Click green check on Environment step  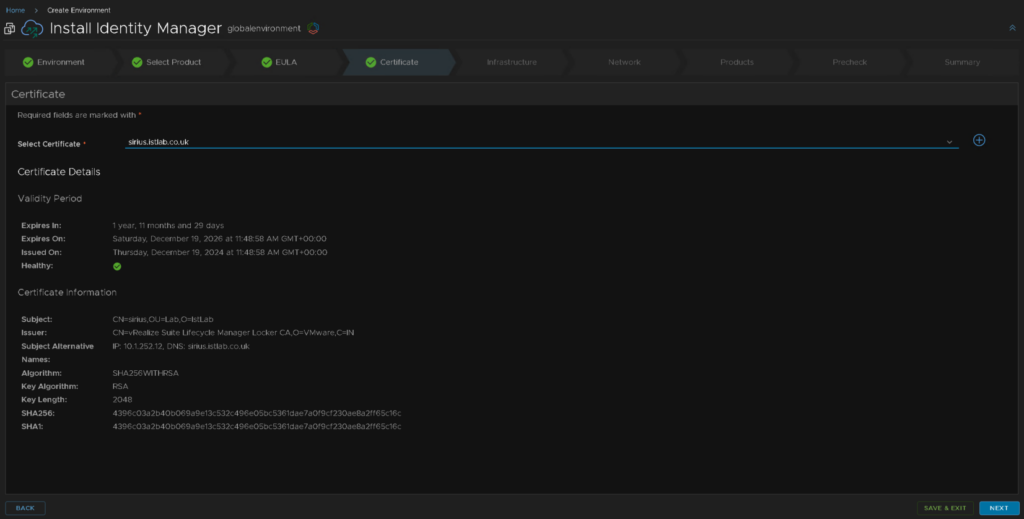(28, 63)
